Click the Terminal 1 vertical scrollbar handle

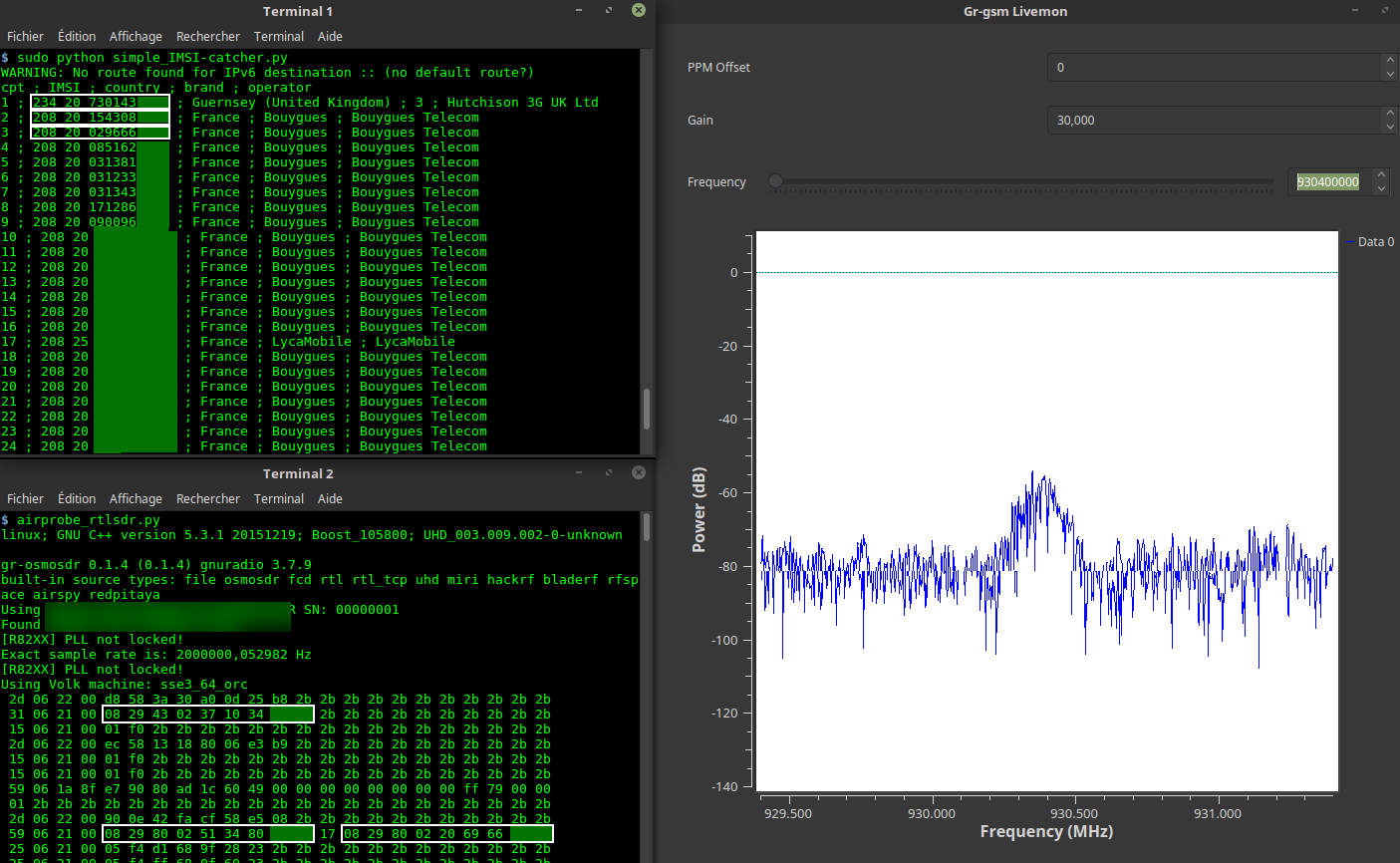(x=647, y=408)
